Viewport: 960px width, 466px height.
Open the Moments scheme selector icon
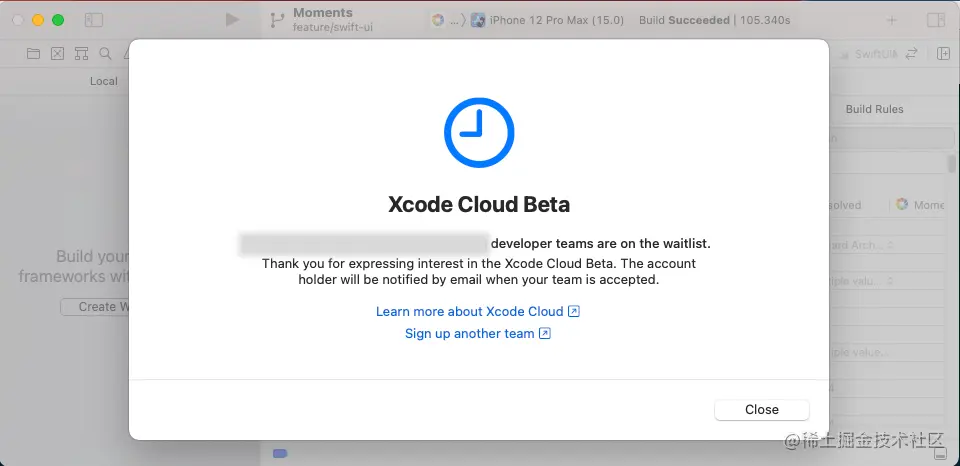coord(437,20)
